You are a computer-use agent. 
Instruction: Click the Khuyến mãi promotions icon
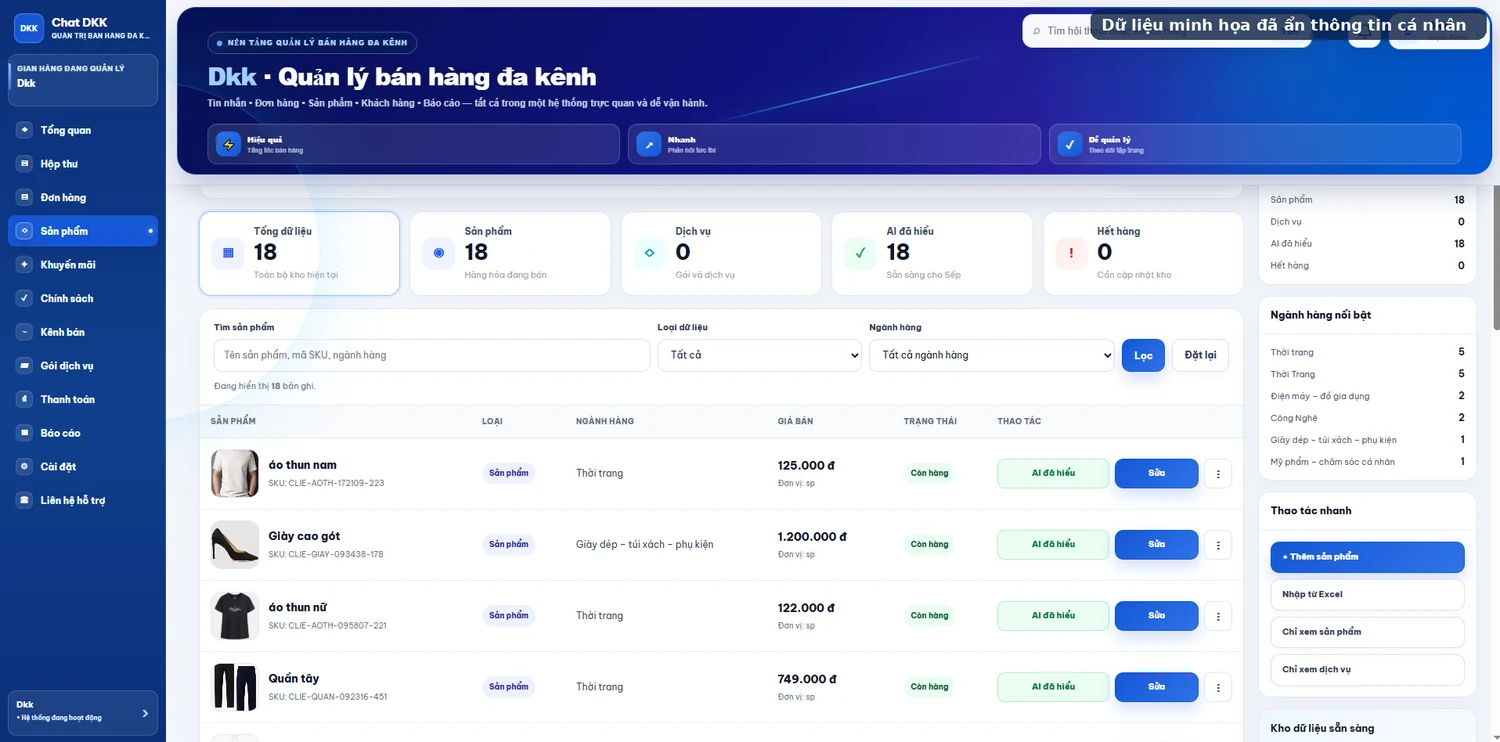click(24, 265)
